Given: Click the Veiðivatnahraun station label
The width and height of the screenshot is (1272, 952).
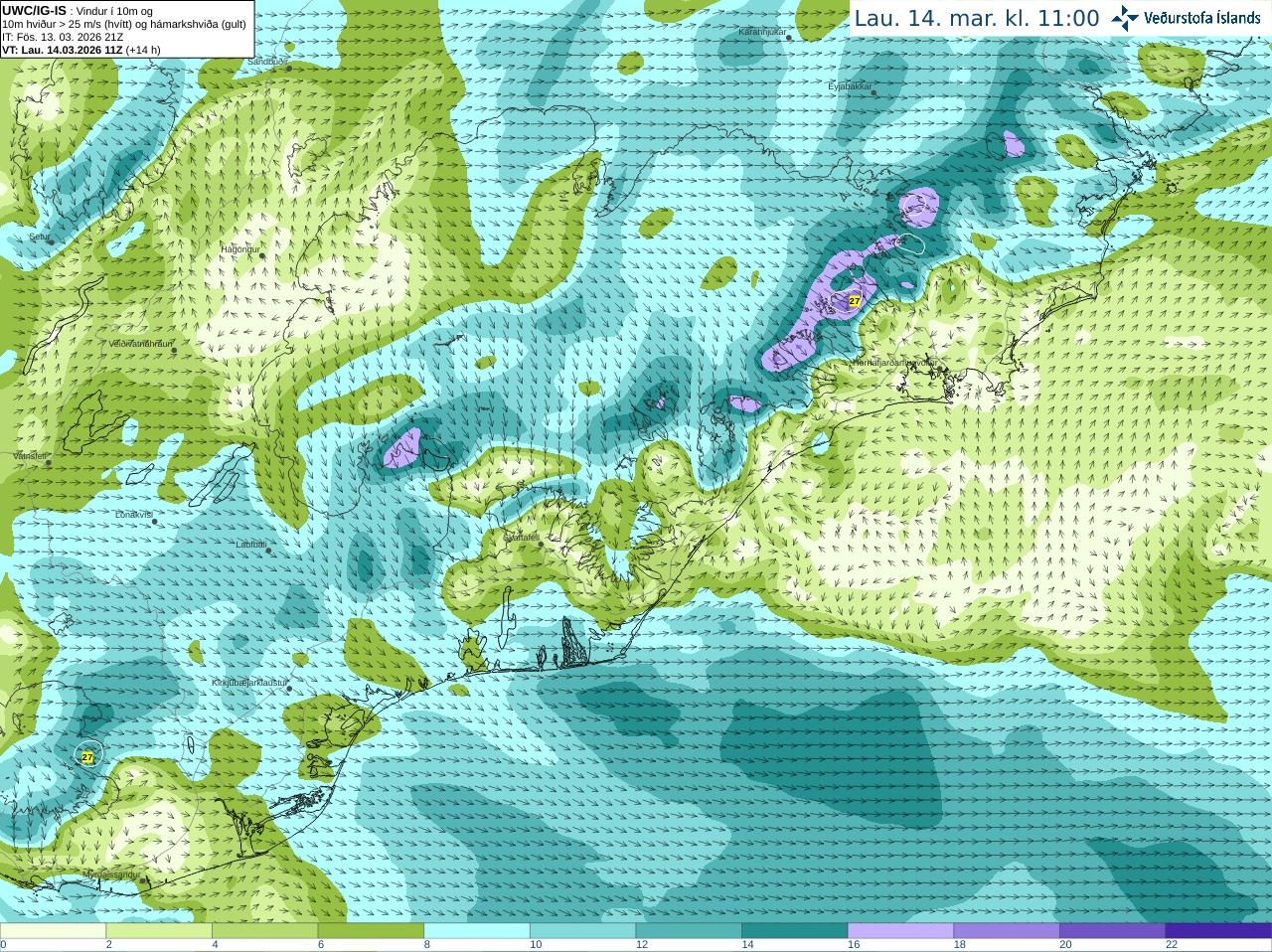Looking at the screenshot, I should (x=140, y=343).
